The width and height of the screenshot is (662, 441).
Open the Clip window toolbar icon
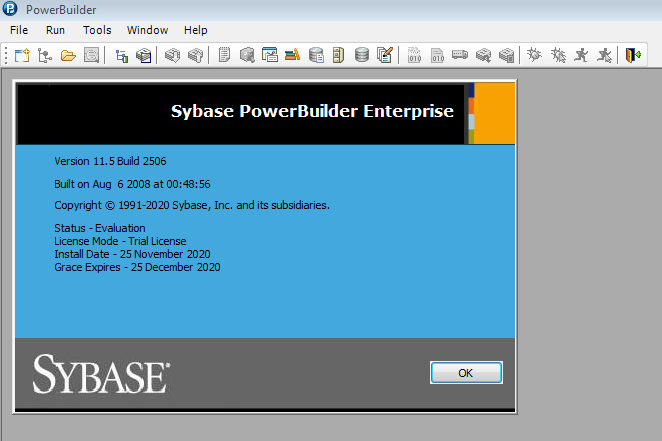point(270,55)
